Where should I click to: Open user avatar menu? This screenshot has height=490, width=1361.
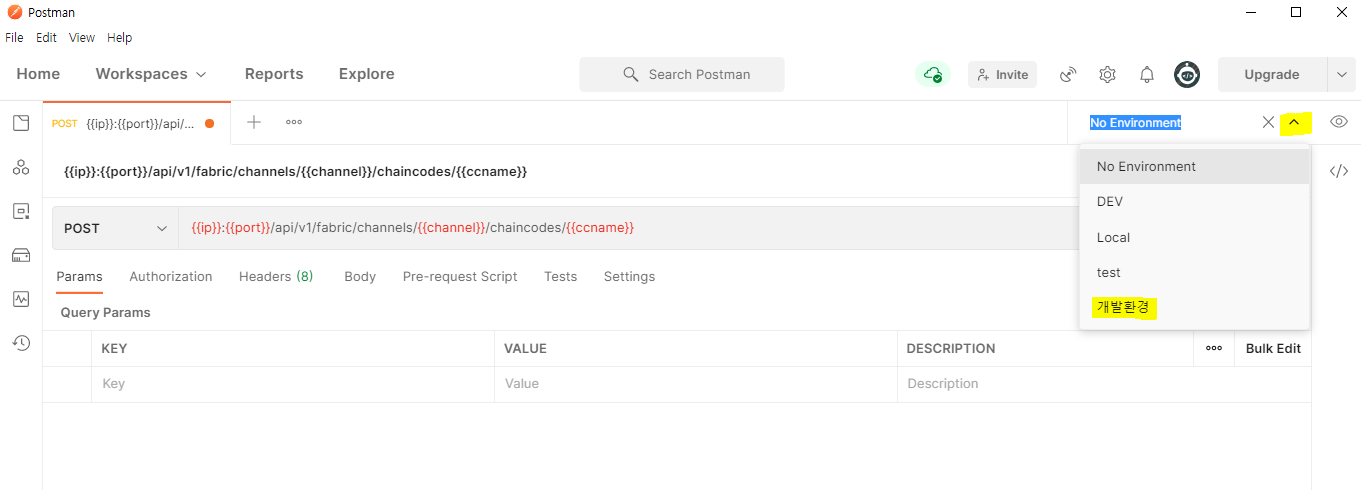[1187, 74]
